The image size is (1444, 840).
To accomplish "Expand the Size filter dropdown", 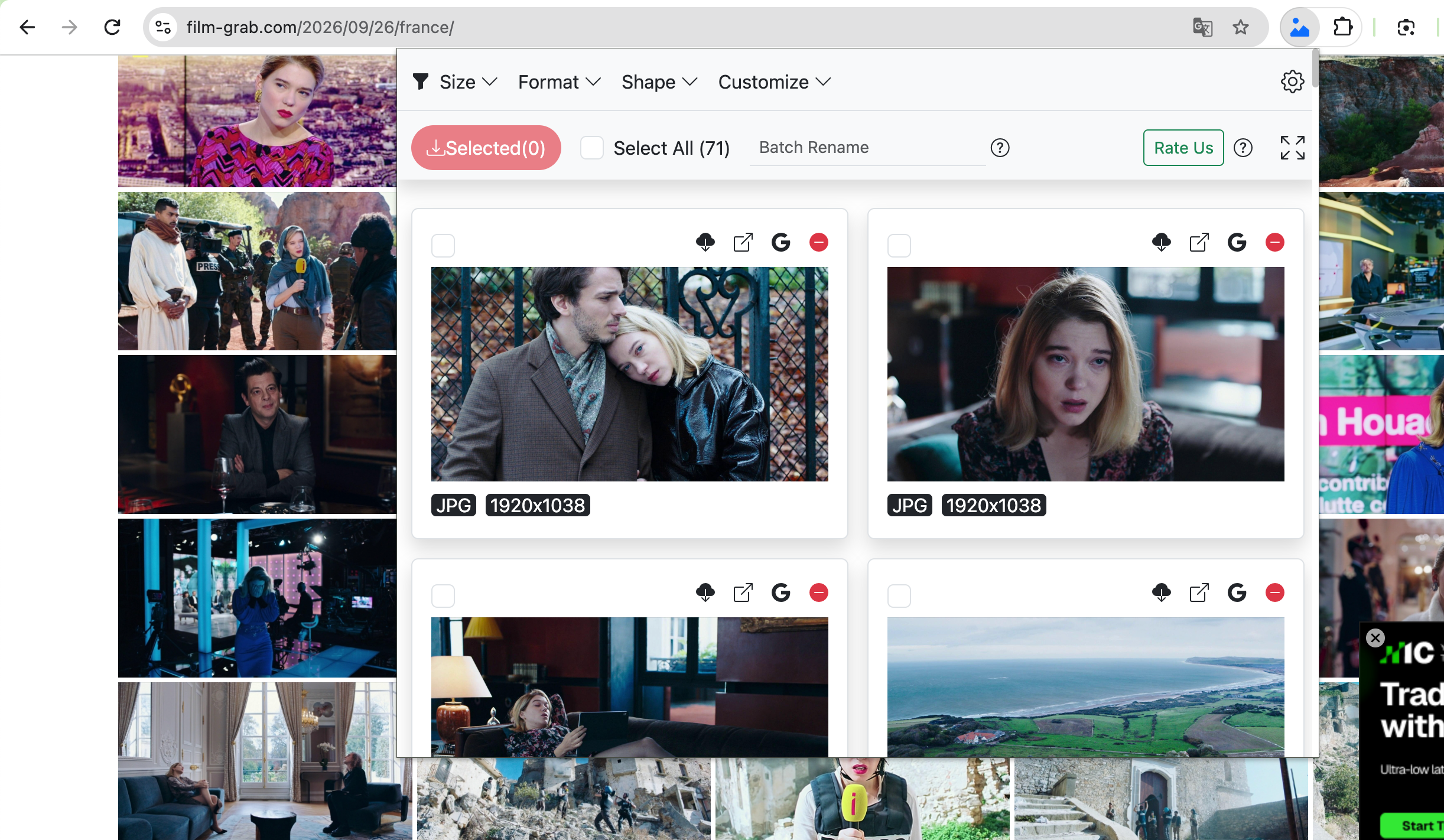I will click(468, 82).
